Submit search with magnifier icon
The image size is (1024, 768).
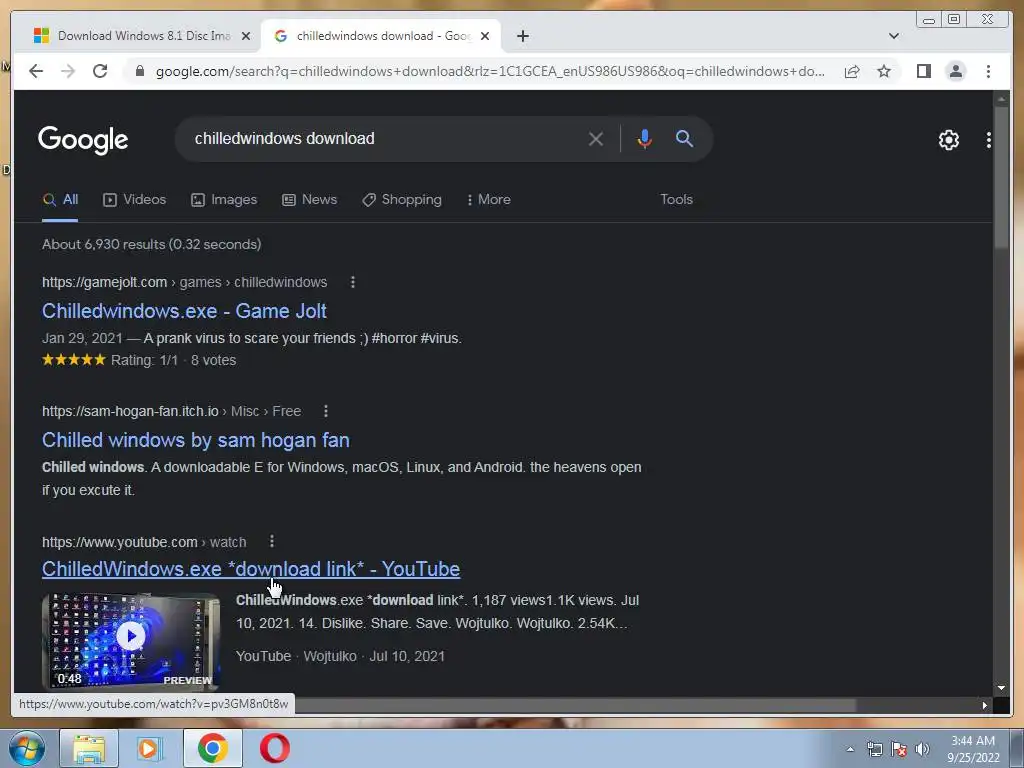click(x=684, y=138)
